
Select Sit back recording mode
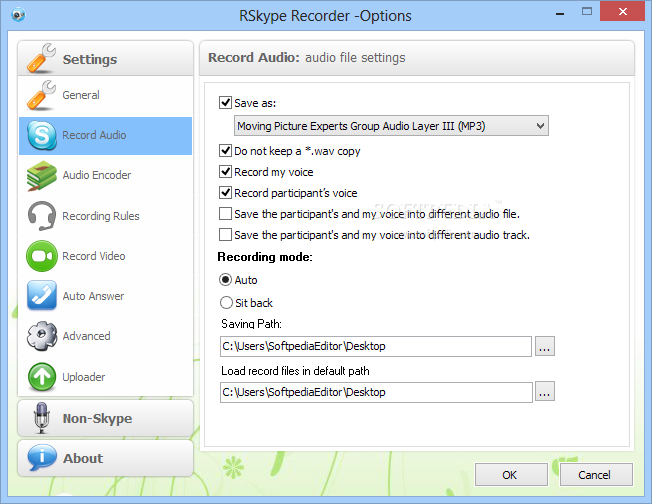pos(226,302)
